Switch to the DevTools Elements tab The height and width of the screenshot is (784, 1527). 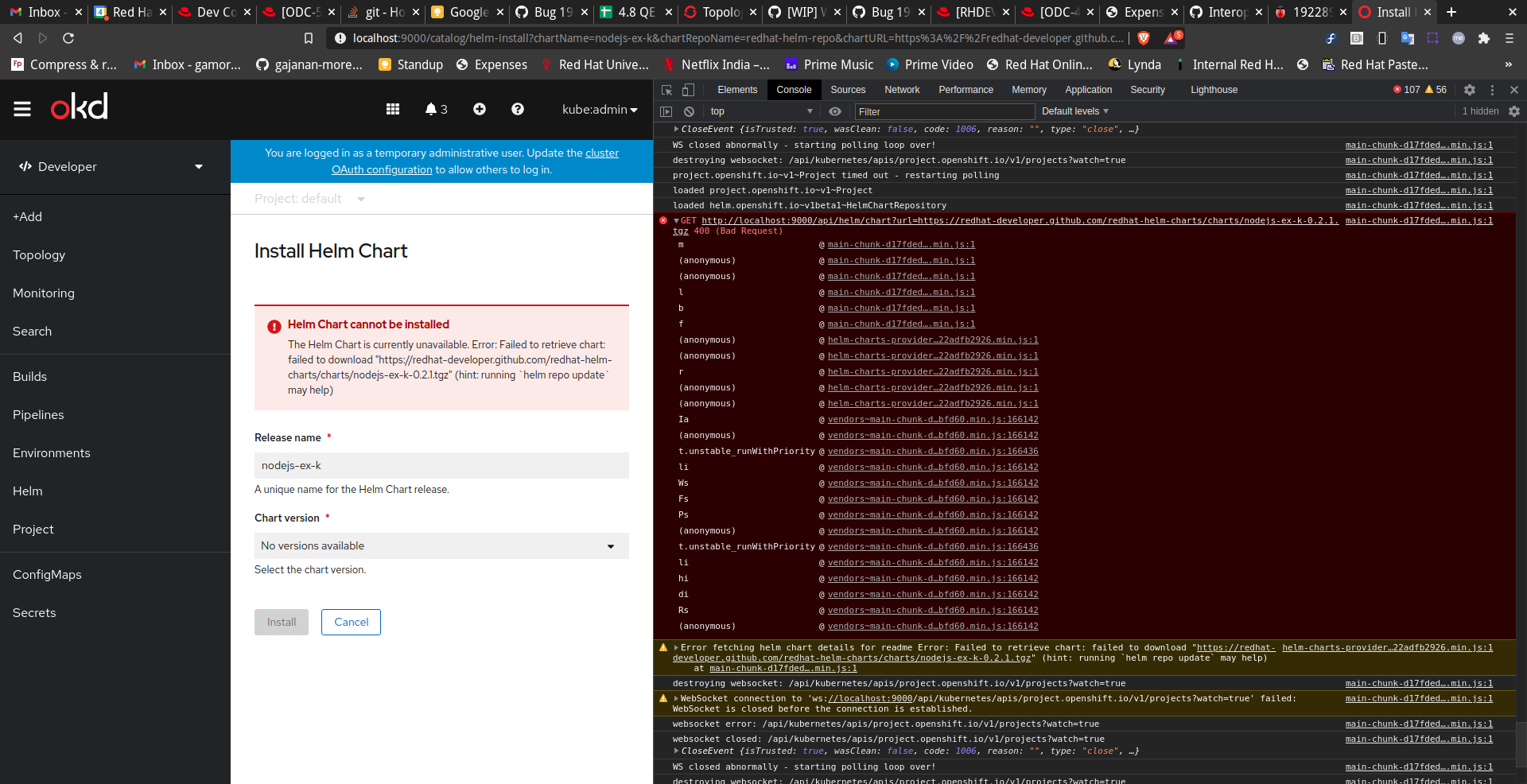[x=737, y=90]
